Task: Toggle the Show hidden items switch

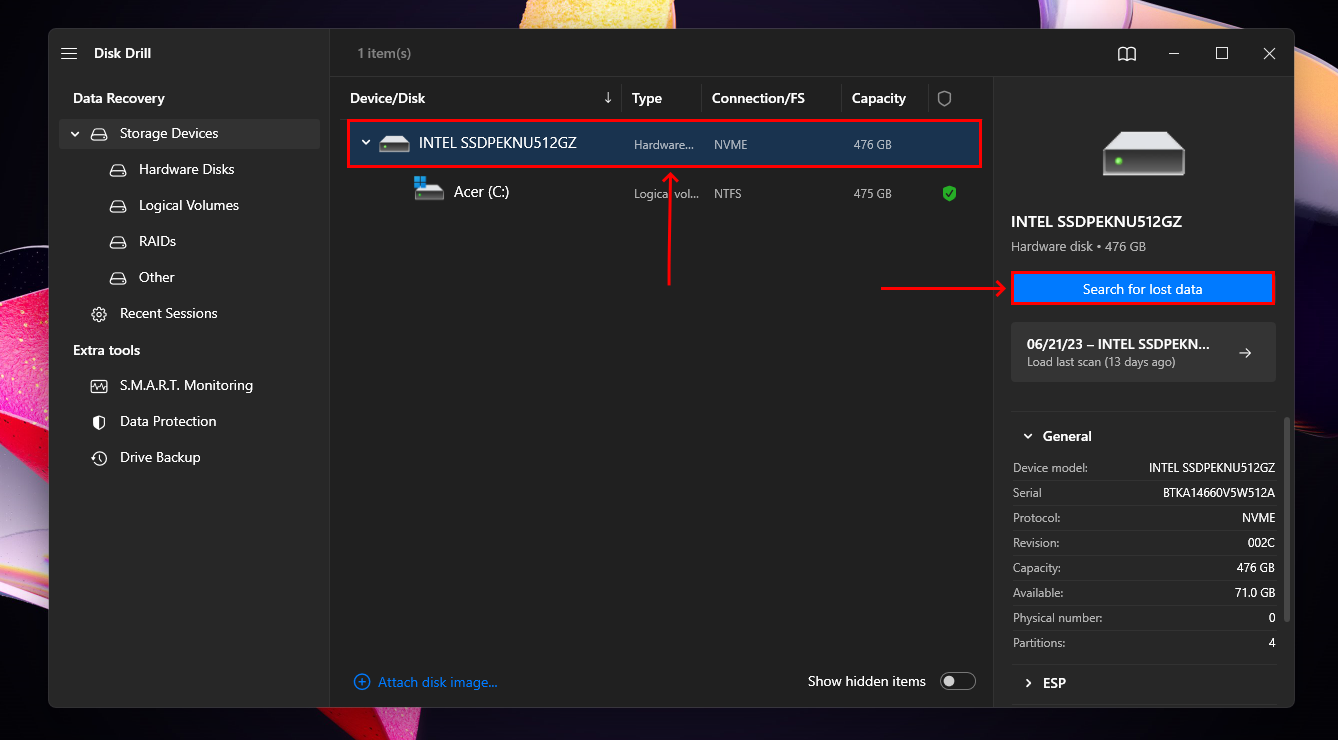Action: (x=957, y=681)
